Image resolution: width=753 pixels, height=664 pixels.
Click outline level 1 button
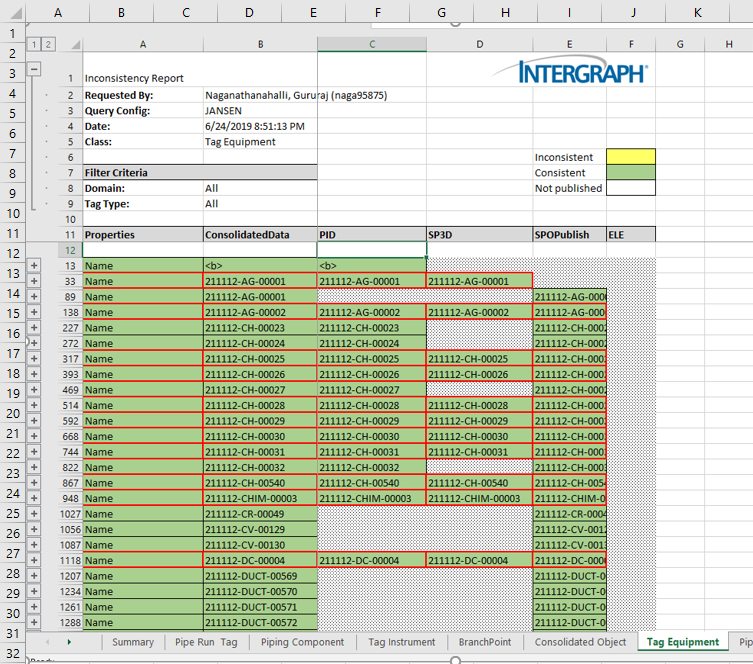click(x=36, y=45)
